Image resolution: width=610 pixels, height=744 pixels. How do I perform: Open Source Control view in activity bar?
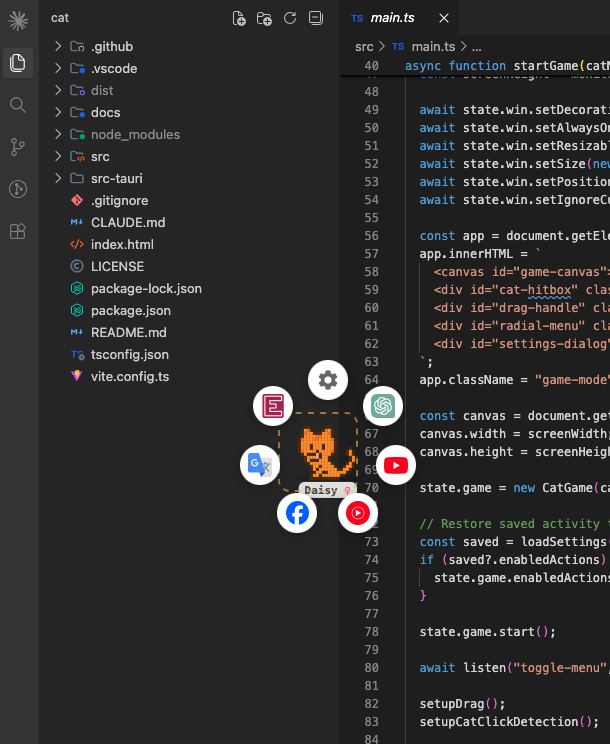(x=18, y=147)
